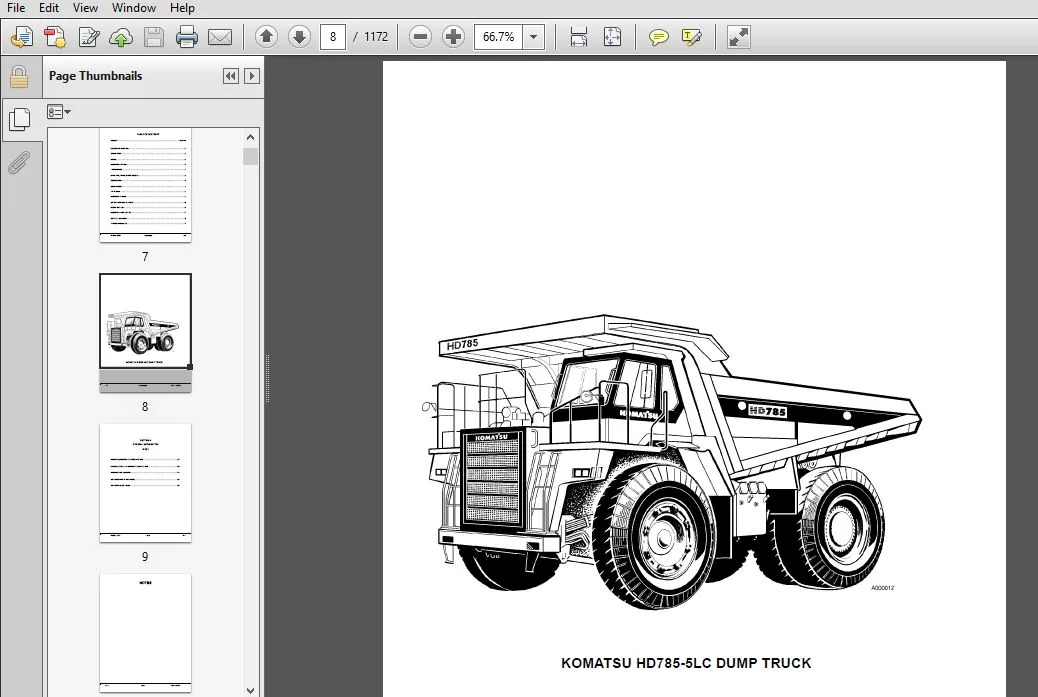Screen dimensions: 1038x697
Task: Click the figure code A000012 text
Action: pos(882,587)
